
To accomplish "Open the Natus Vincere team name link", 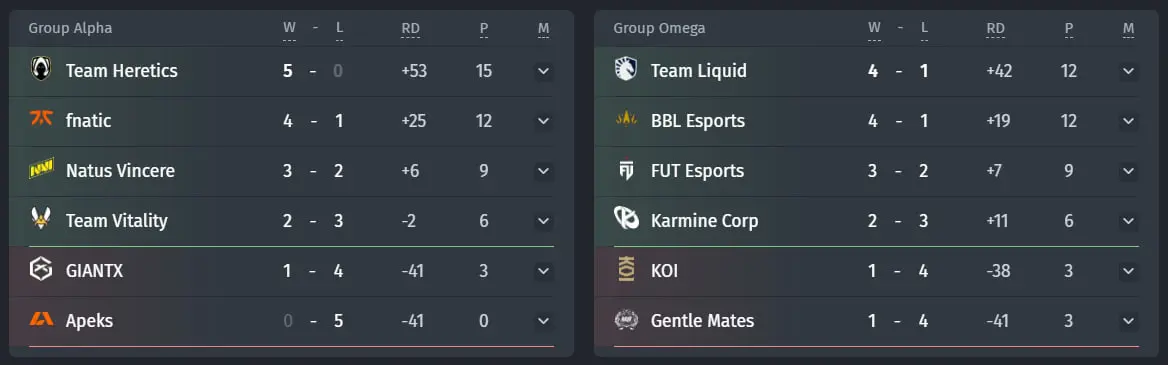I will [x=120, y=171].
